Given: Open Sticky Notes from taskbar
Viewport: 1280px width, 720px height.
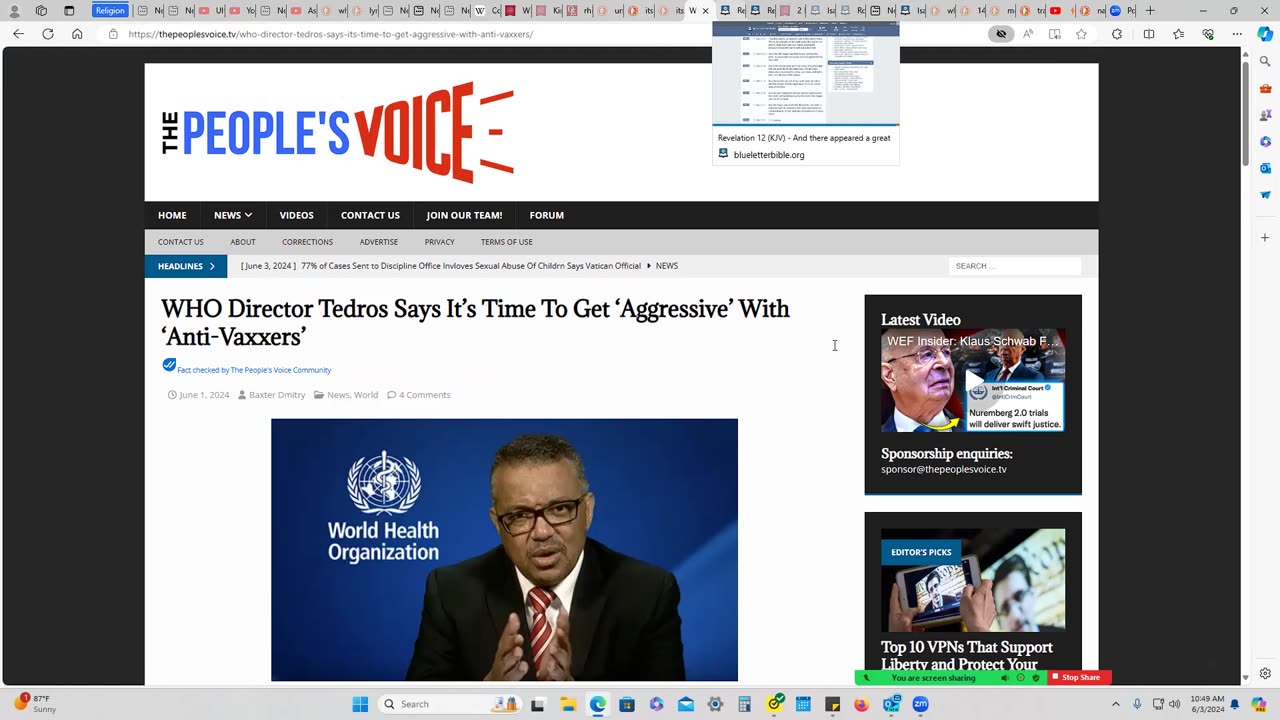Looking at the screenshot, I should tap(832, 704).
